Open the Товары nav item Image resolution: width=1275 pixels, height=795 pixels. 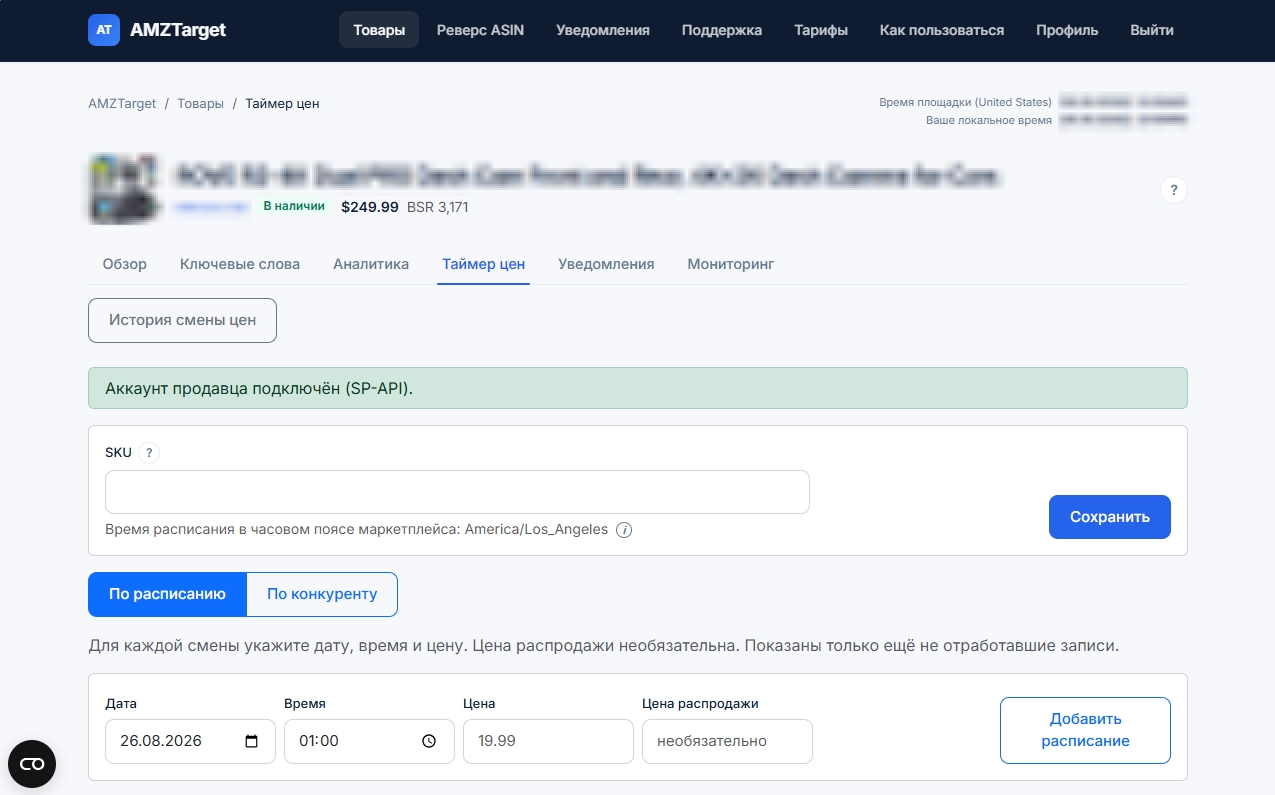(379, 30)
